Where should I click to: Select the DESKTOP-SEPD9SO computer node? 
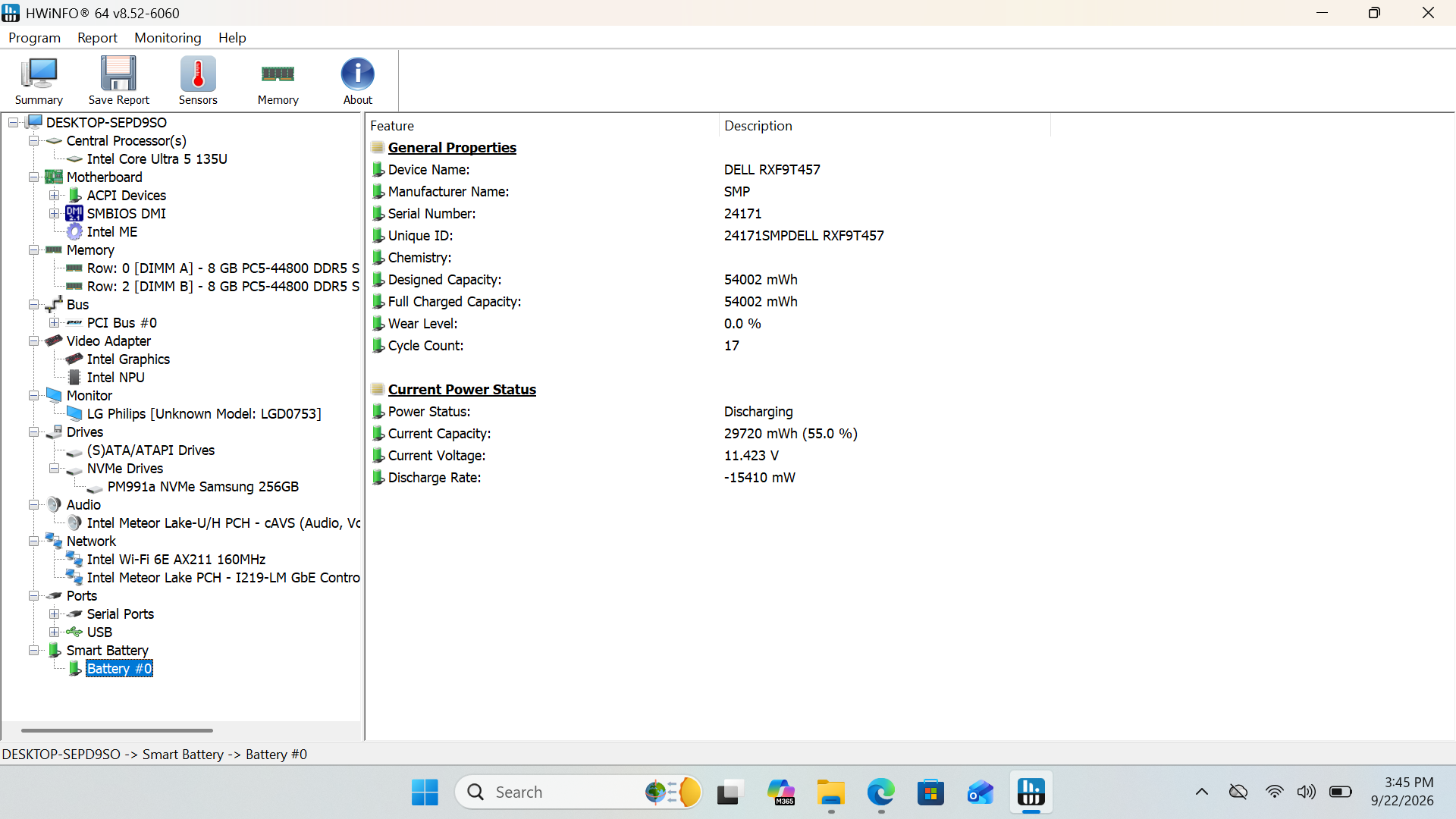click(106, 122)
